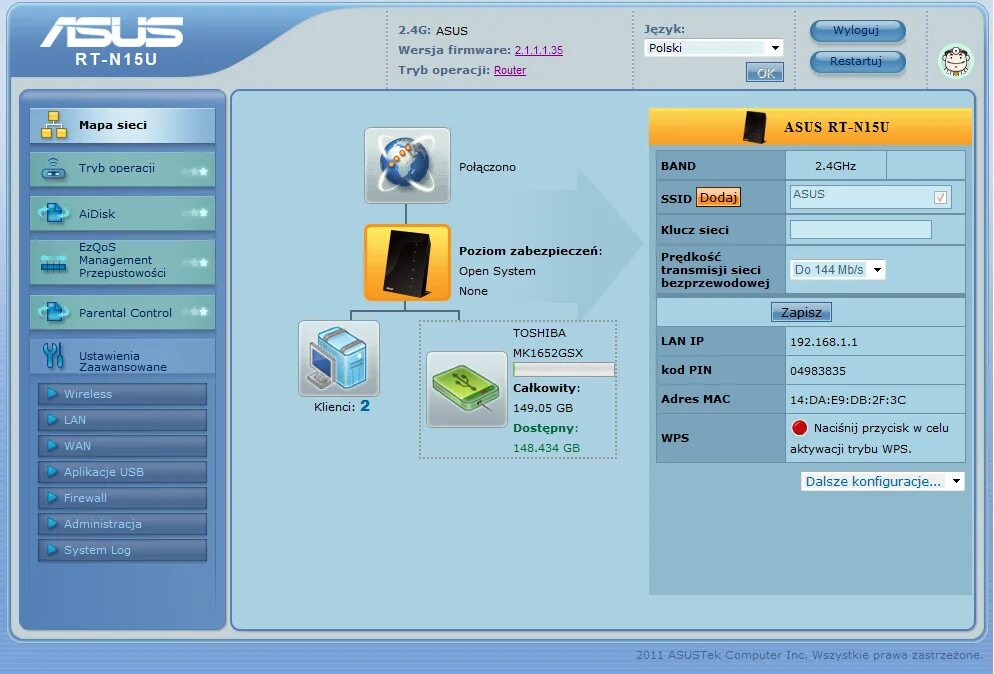
Task: Select the orange router icon in map
Action: tap(407, 262)
